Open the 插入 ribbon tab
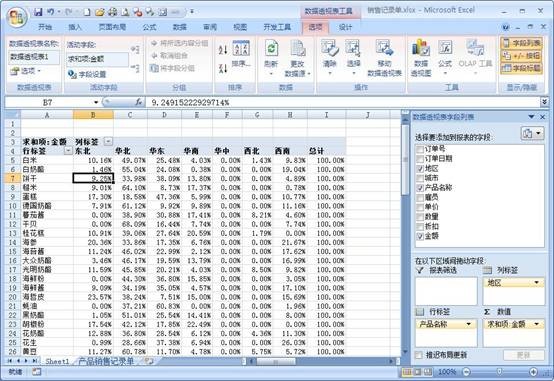 click(x=75, y=27)
